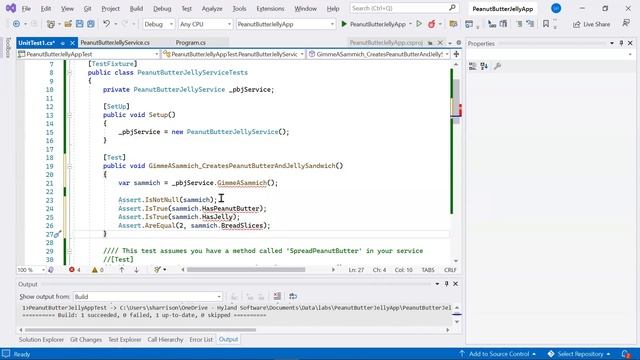The width and height of the screenshot is (640, 360).
Task: Click the Hot Reload flame icon
Action: 431,24
